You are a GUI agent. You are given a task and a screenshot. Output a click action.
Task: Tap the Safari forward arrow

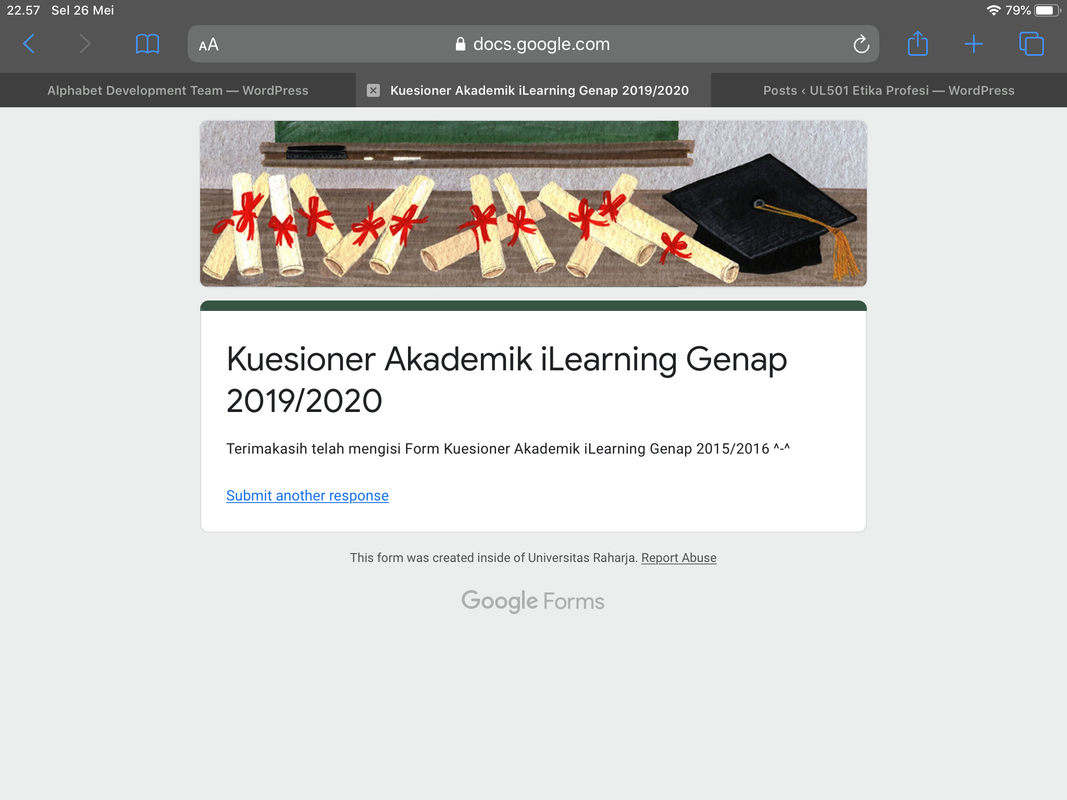(84, 44)
